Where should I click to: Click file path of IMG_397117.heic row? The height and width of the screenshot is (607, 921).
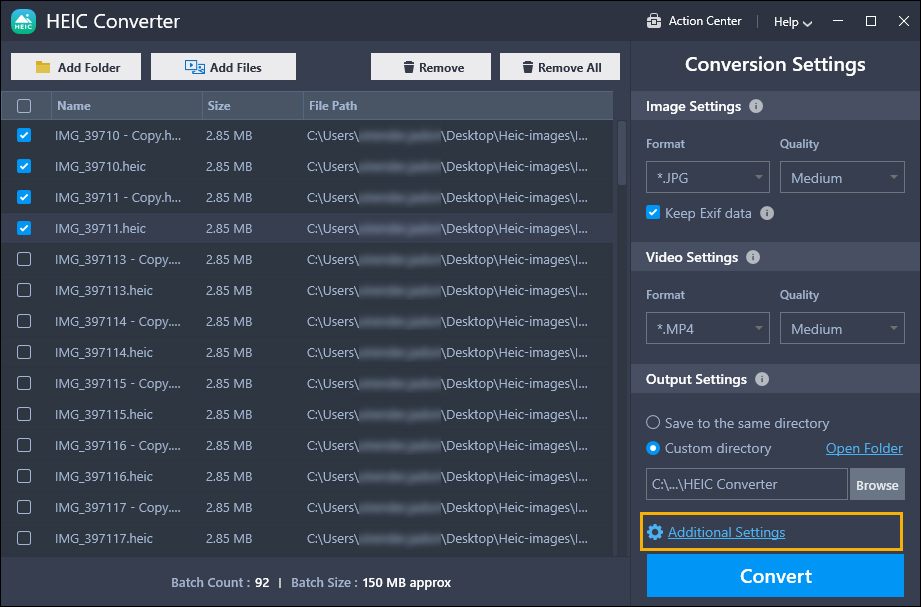click(447, 538)
